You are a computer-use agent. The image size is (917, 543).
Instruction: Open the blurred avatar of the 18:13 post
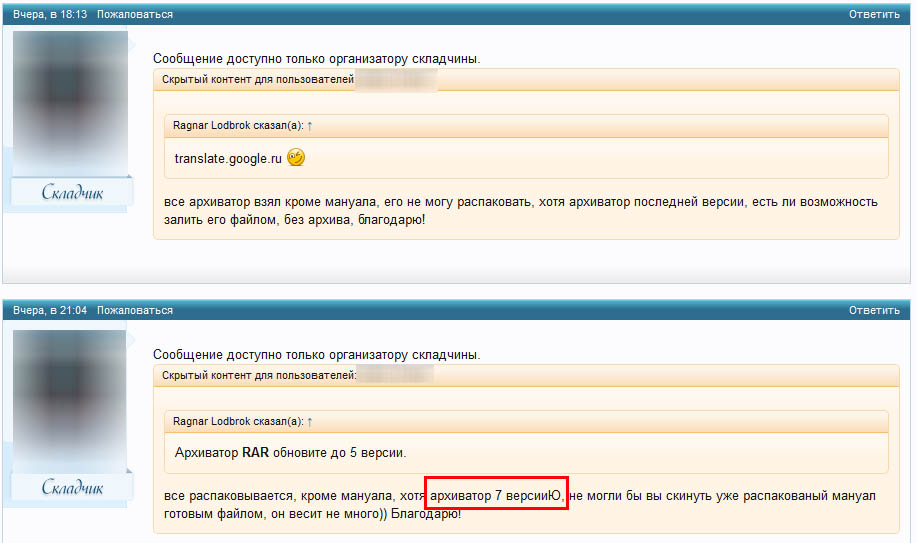click(x=70, y=104)
